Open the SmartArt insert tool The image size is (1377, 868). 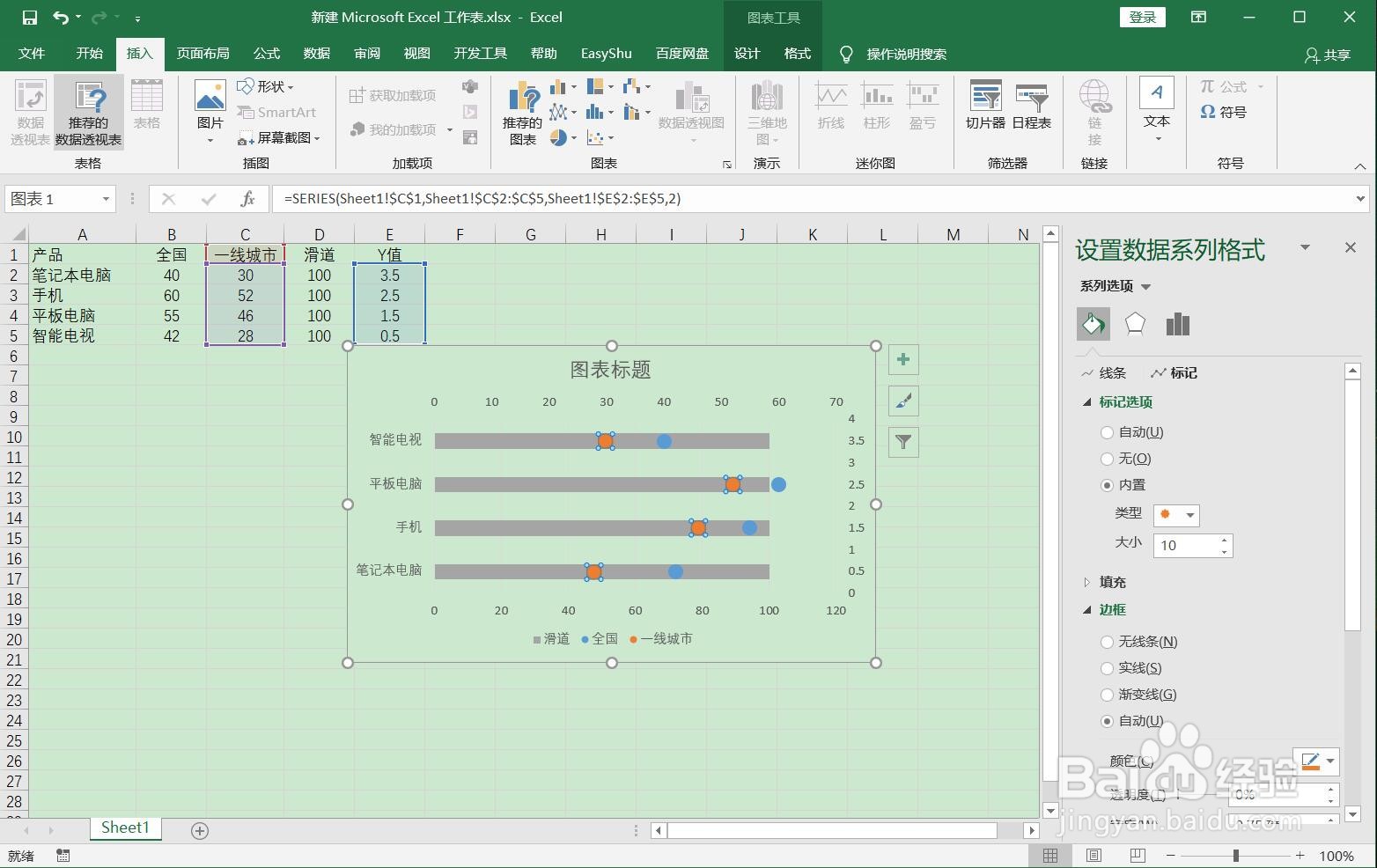coord(277,112)
